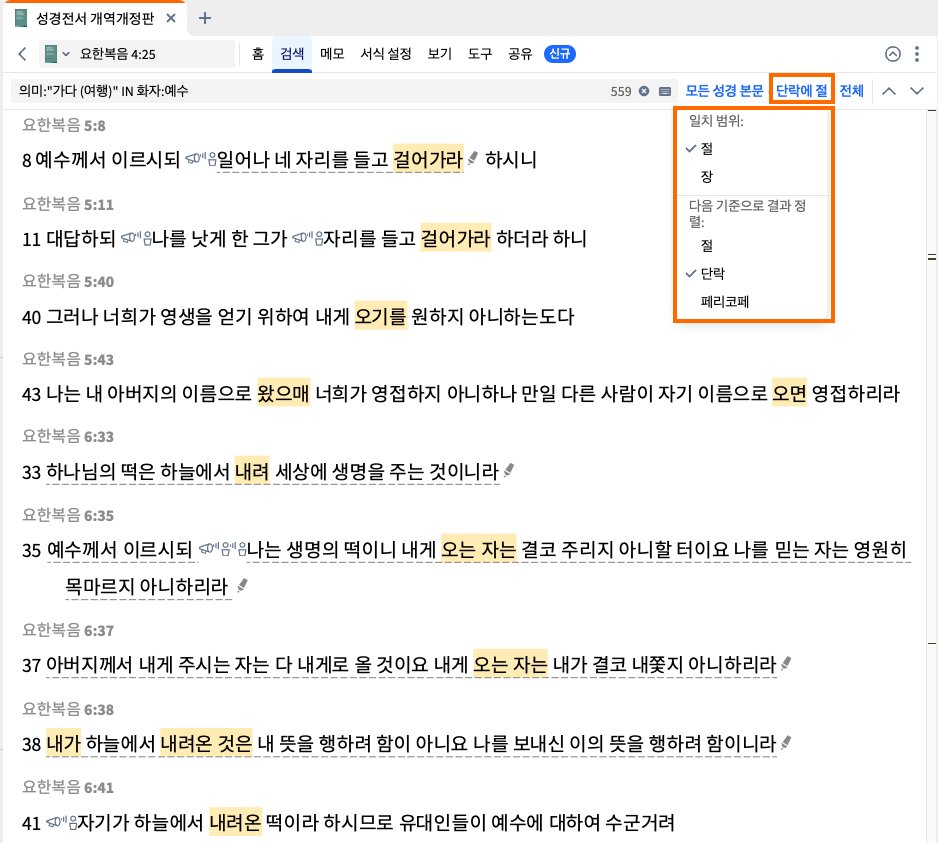The image size is (938, 843).
Task: Jump to next result with down chevron
Action: pos(917,91)
